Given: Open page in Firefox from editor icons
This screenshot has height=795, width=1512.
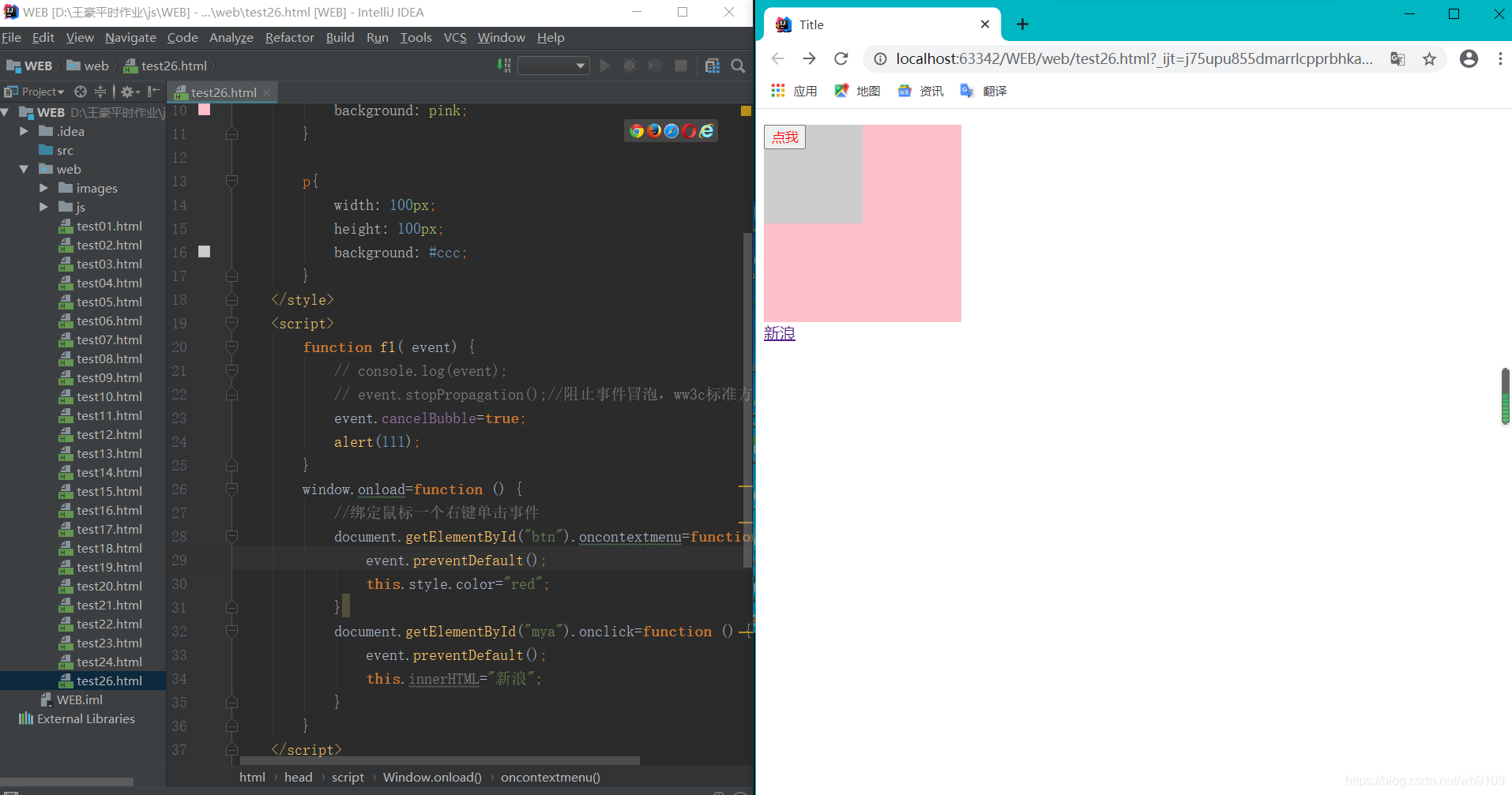Looking at the screenshot, I should [654, 131].
